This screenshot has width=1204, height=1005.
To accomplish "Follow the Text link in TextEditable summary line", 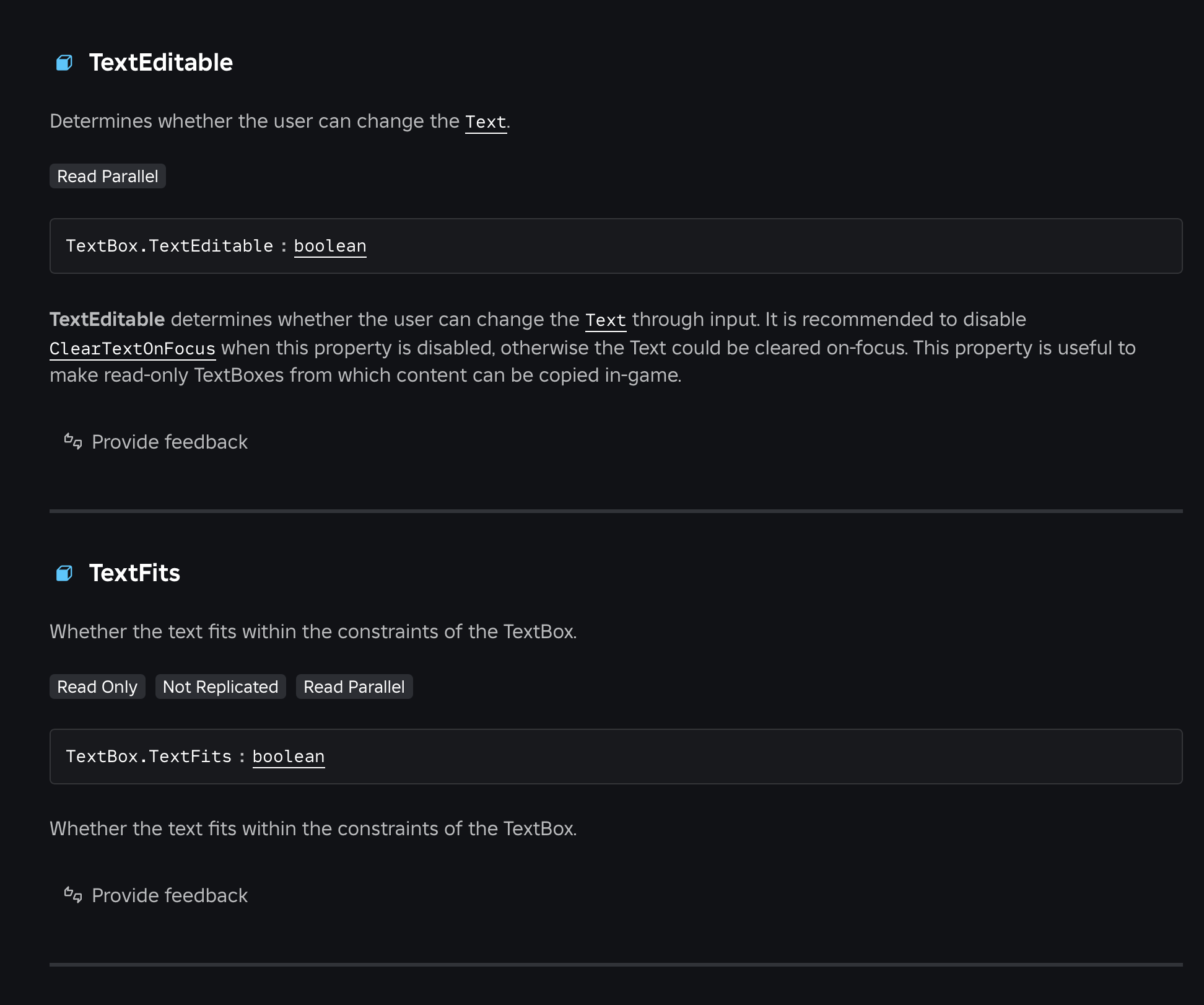I will (x=486, y=122).
